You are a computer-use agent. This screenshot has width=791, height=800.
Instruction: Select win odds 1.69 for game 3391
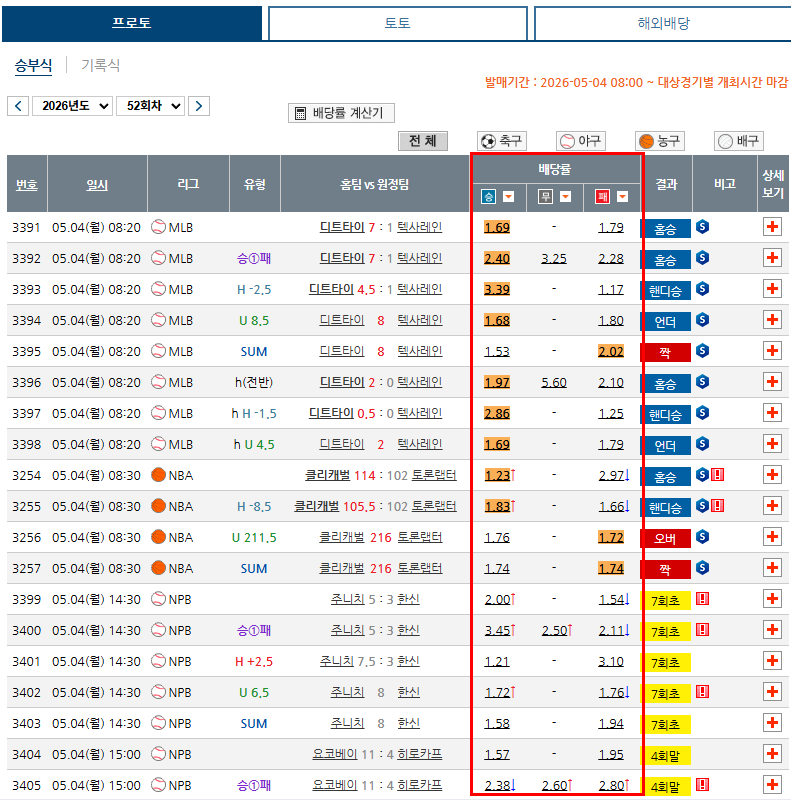(x=497, y=228)
